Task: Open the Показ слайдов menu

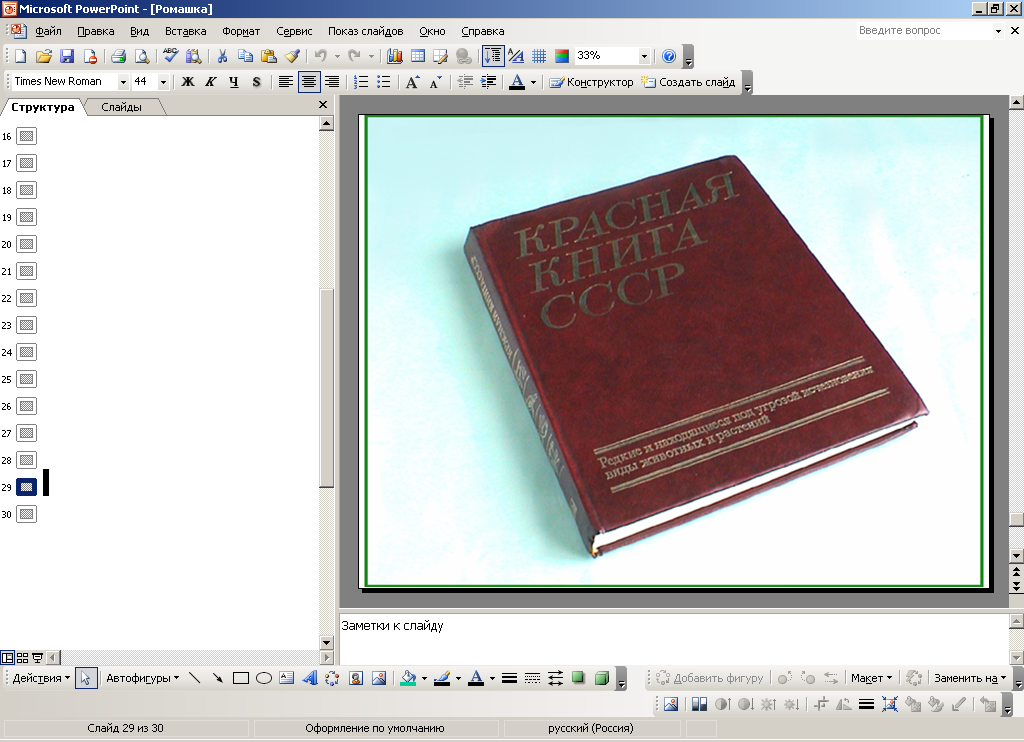Action: pos(366,31)
